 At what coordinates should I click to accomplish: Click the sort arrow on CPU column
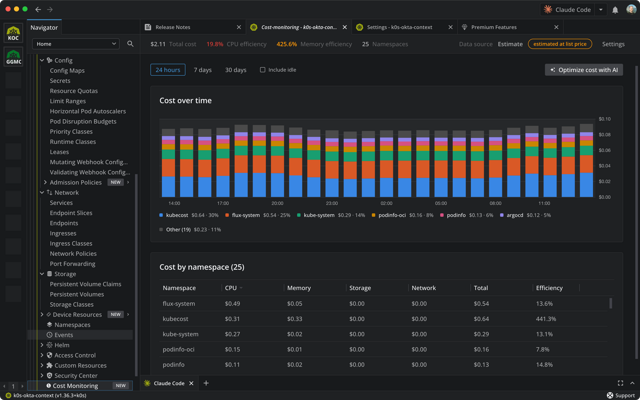pos(241,288)
